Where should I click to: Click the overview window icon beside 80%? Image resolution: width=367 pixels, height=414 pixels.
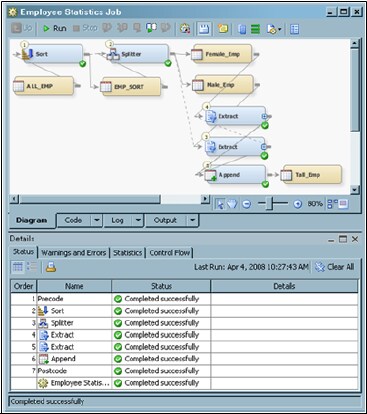pyautogui.click(x=343, y=204)
